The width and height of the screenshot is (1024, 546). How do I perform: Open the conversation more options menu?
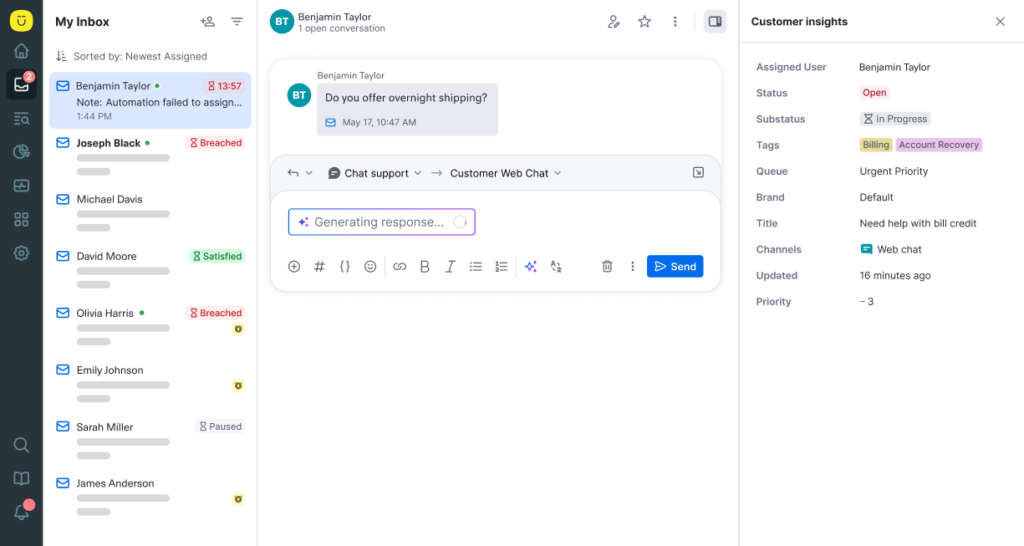click(x=675, y=22)
